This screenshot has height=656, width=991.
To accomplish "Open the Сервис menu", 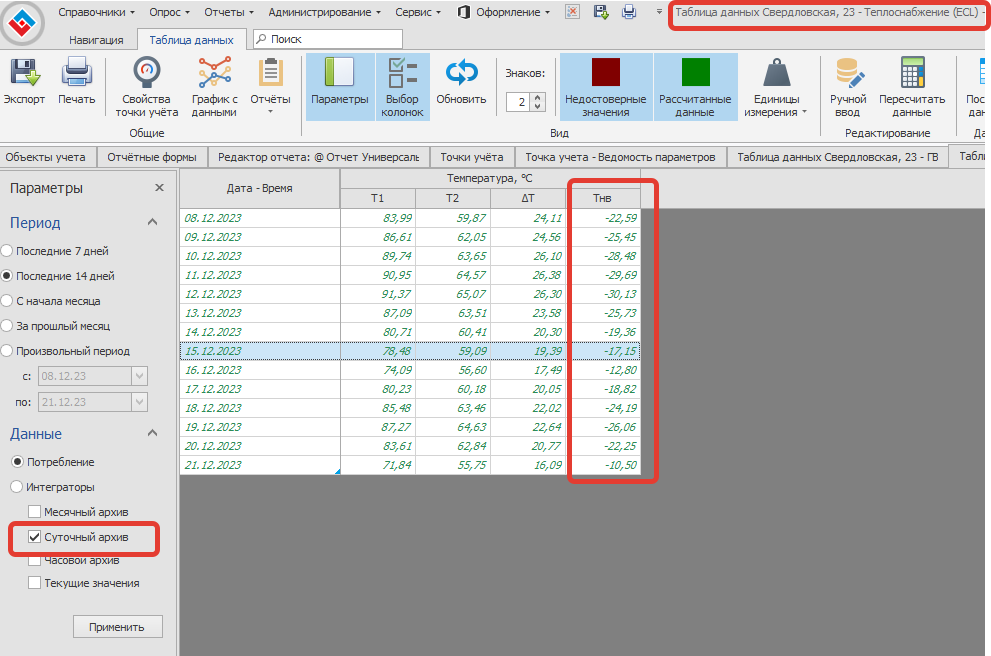I will pyautogui.click(x=418, y=12).
